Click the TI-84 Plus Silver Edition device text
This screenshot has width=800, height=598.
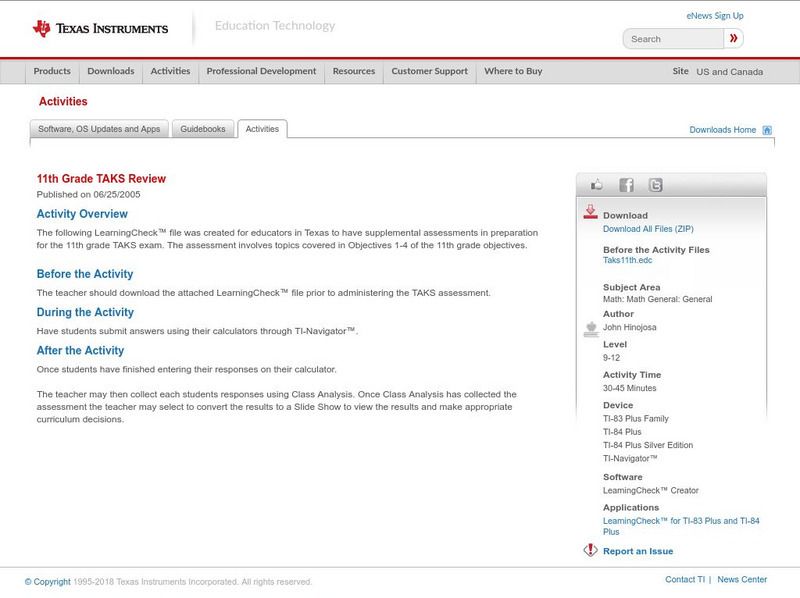[648, 445]
